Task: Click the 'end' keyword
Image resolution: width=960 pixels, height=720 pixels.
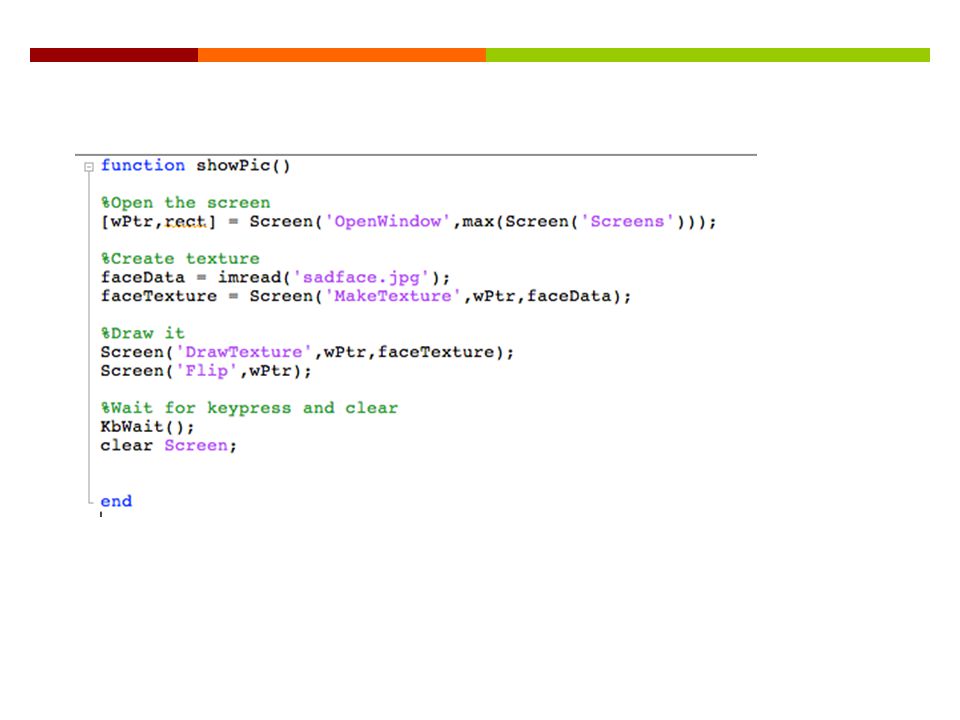Action: click(x=116, y=501)
